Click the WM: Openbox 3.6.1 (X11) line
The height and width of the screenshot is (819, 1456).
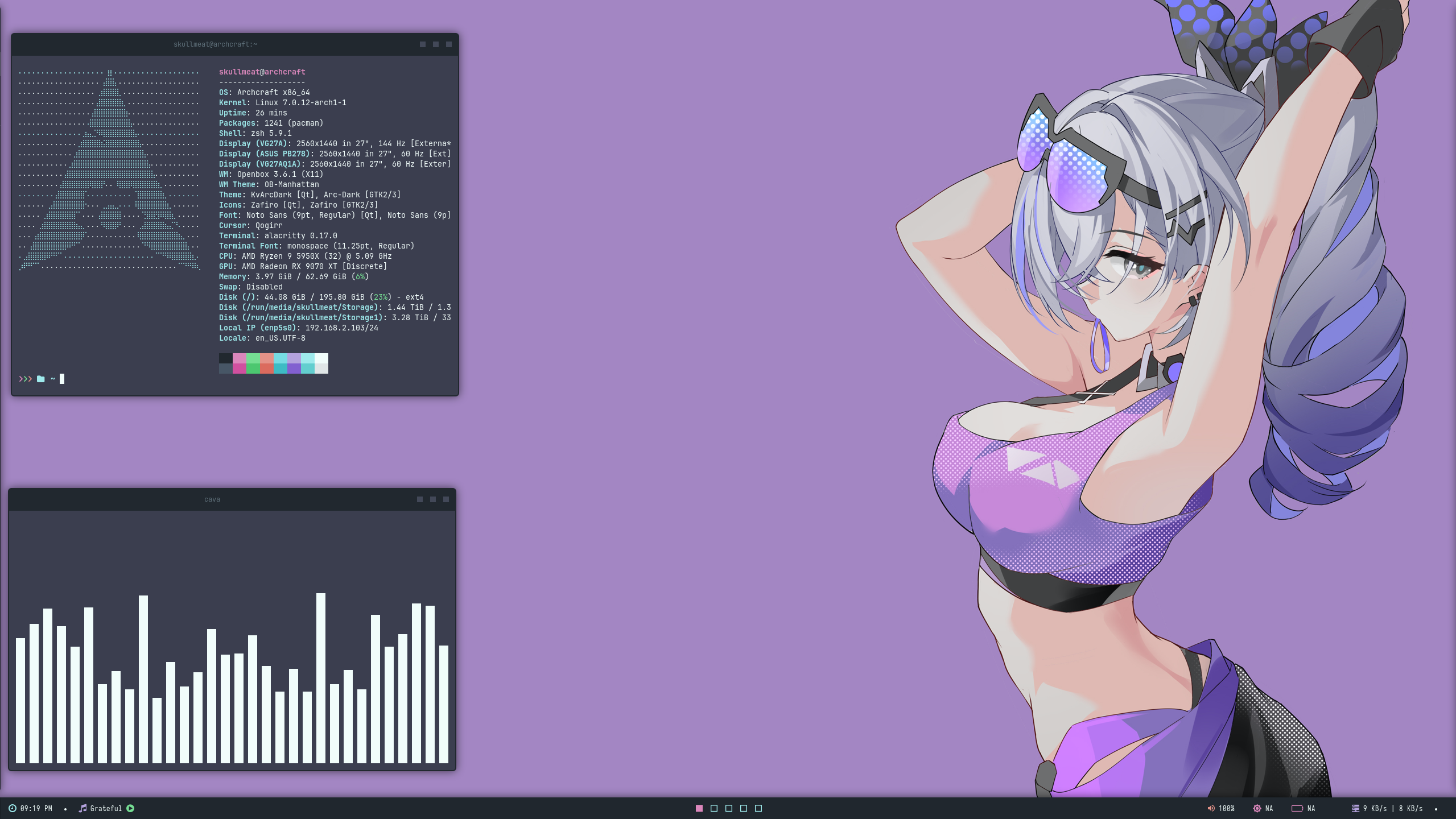(271, 174)
